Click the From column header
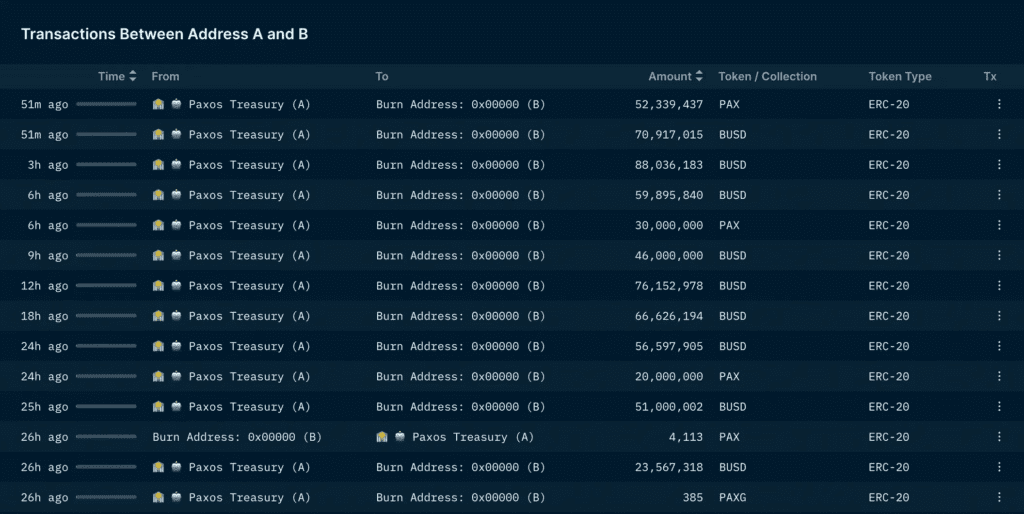Viewport: 1024px width, 514px height. coord(165,76)
